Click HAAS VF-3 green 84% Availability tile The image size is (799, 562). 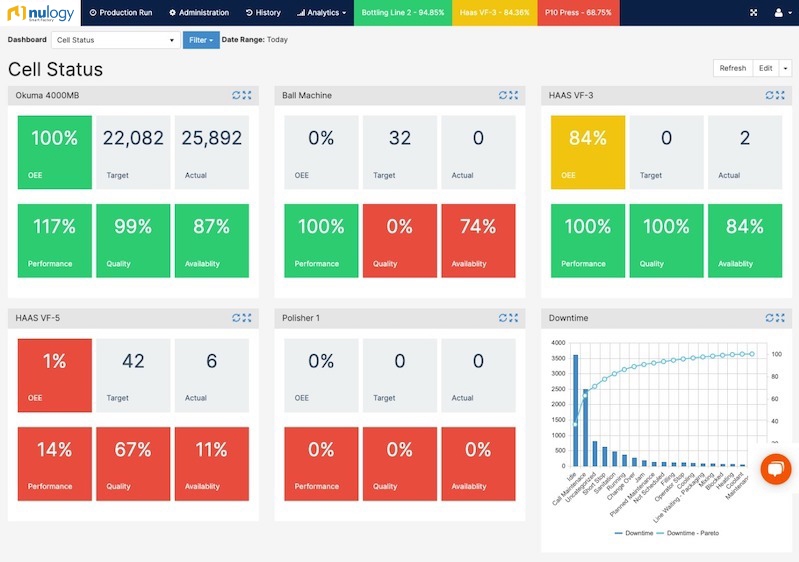click(745, 241)
